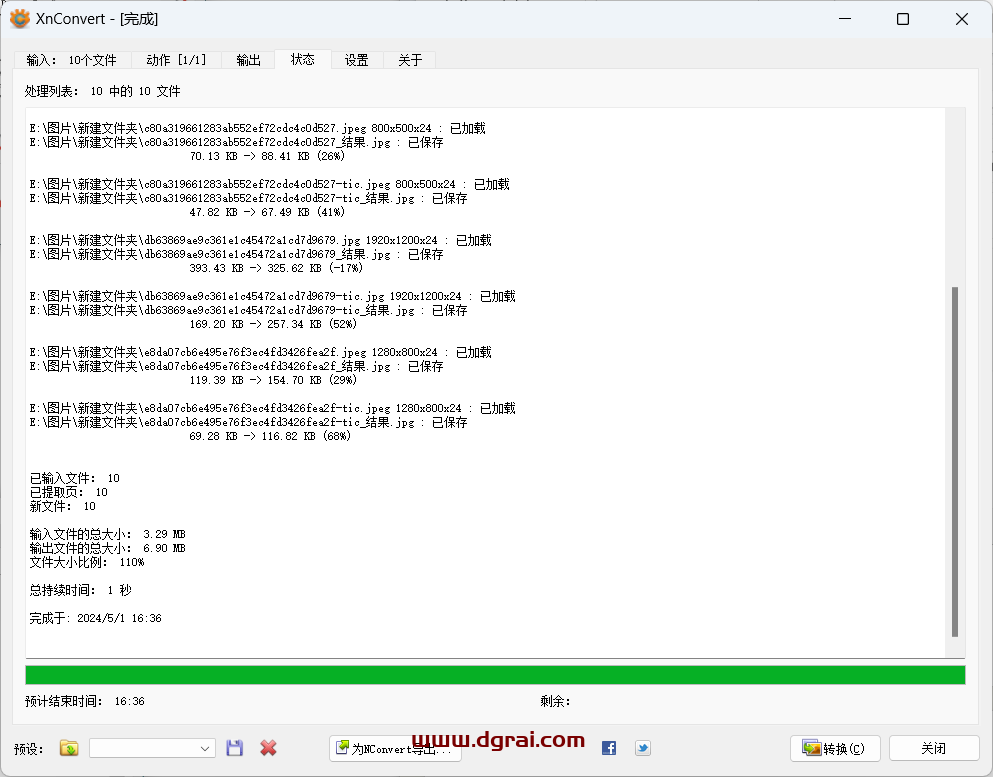Click the line '69.28 KB -> 116.82 KB (68%)'

coord(270,436)
